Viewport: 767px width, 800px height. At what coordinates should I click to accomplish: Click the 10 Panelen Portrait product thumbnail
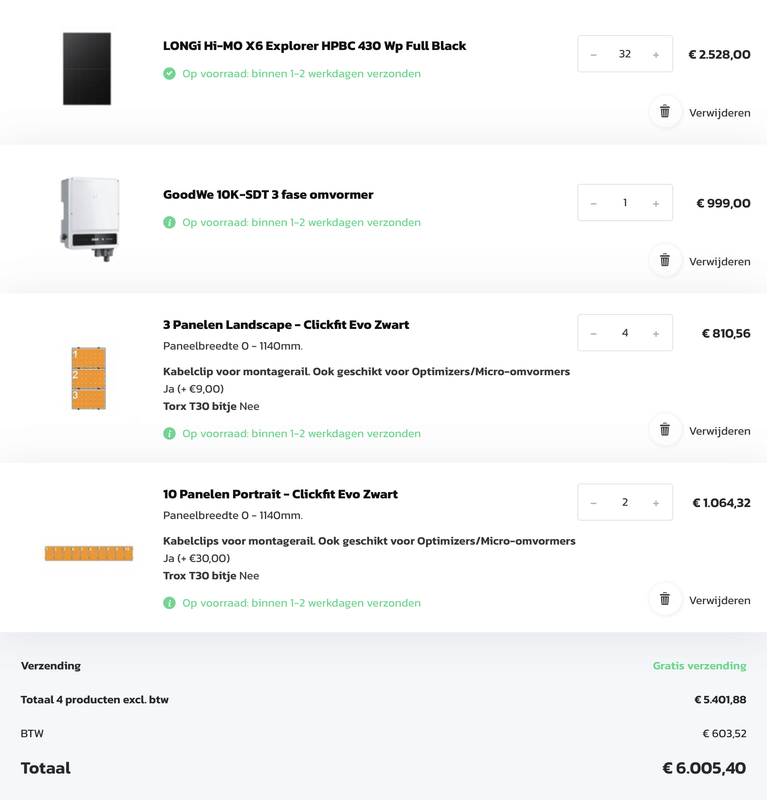coord(89,553)
